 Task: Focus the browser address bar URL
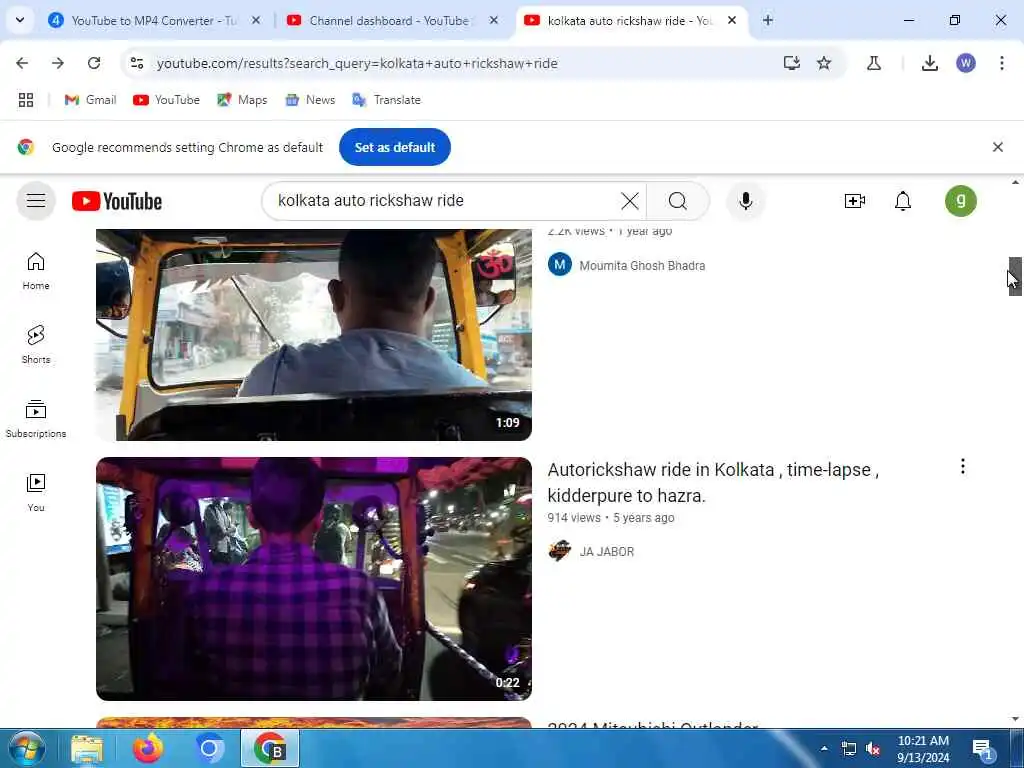point(357,63)
